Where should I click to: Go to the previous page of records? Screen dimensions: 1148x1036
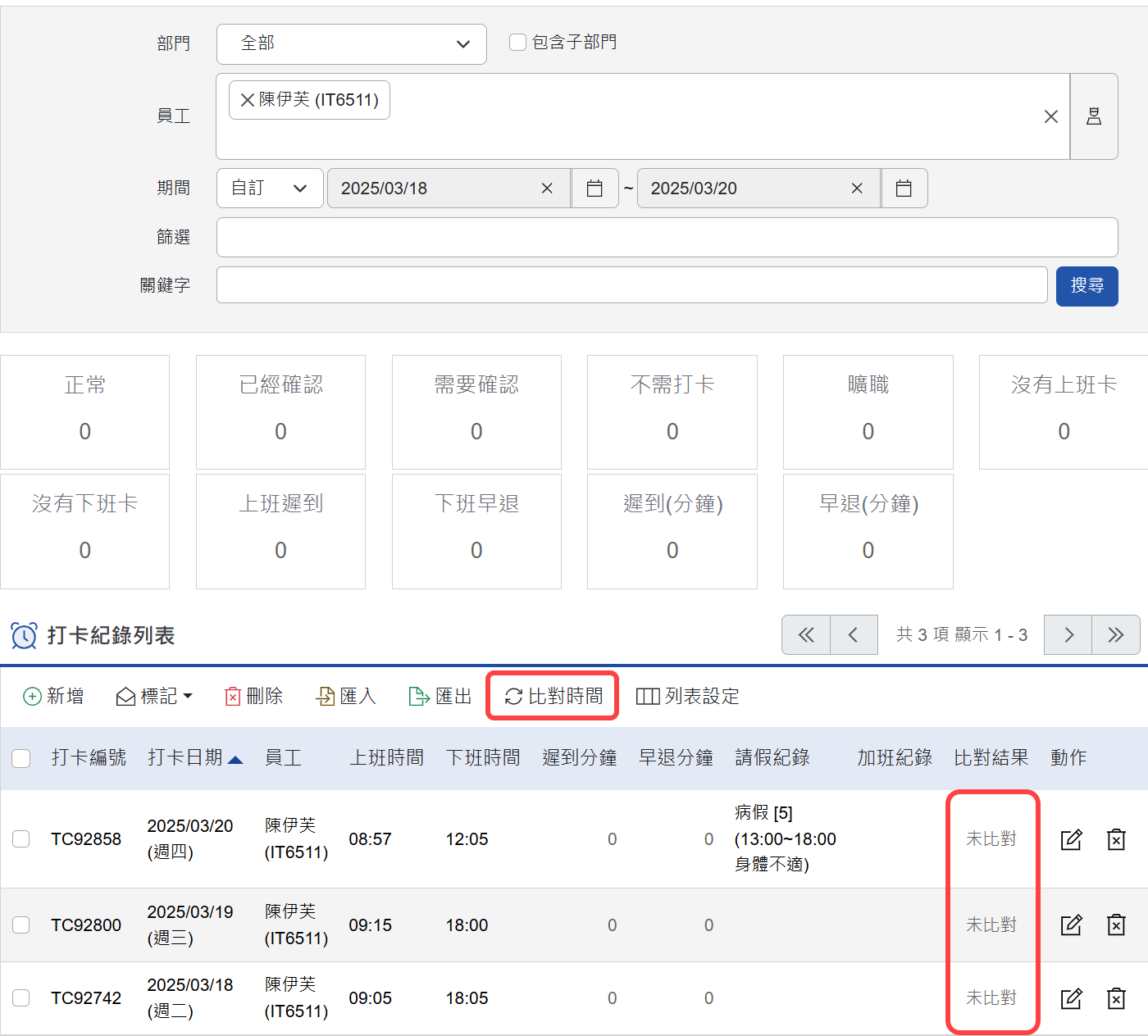point(854,635)
